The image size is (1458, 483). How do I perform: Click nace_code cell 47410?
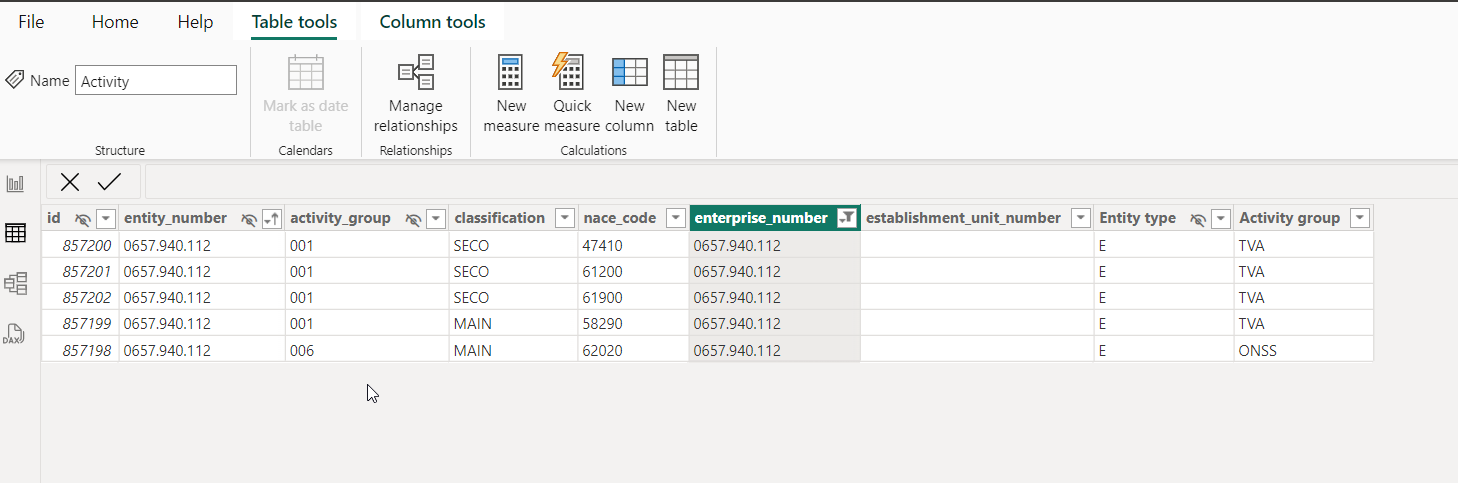(x=634, y=245)
